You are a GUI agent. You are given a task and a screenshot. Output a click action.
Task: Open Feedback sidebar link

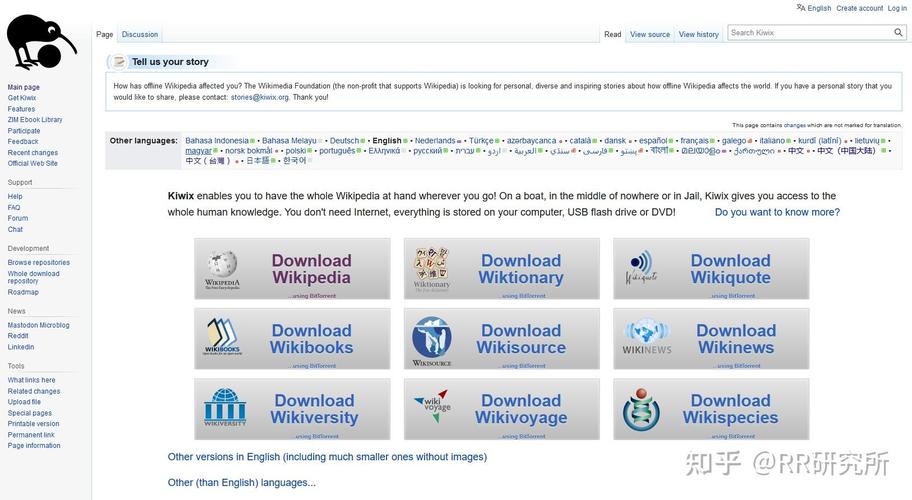[23, 141]
